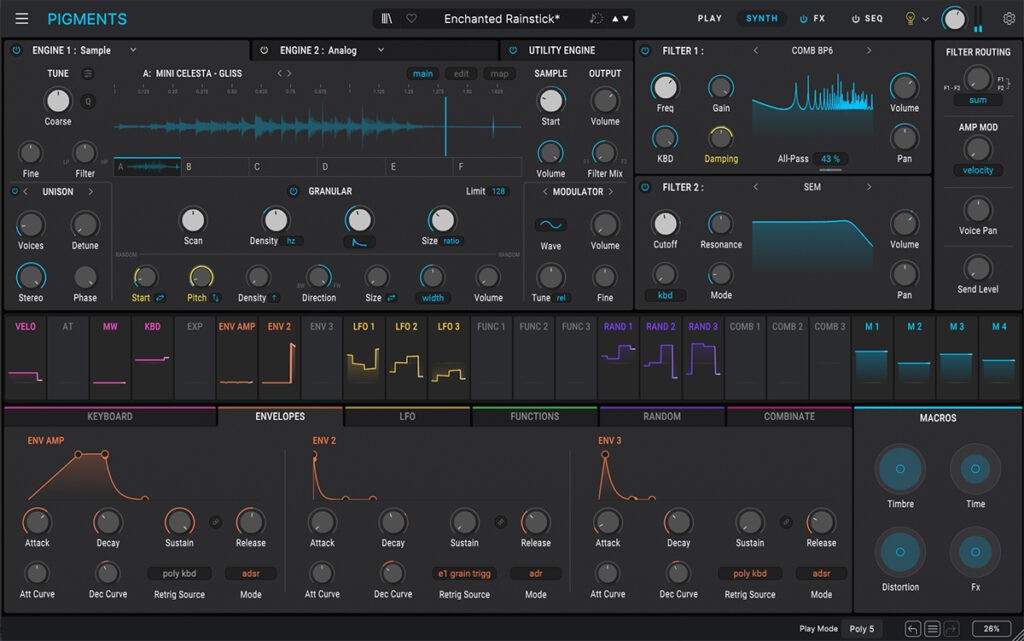Click the random Start mode icon

[x=160, y=298]
